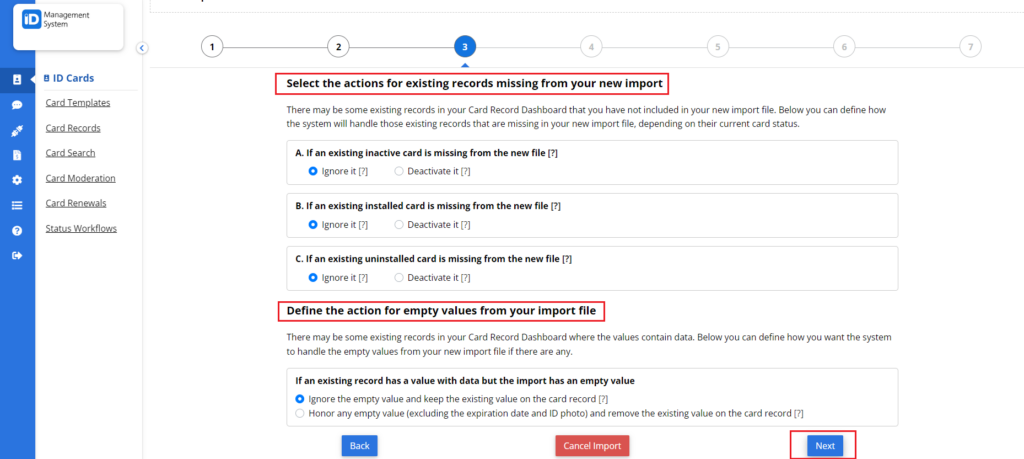Select Deactivate it for uninstalled card

[399, 277]
